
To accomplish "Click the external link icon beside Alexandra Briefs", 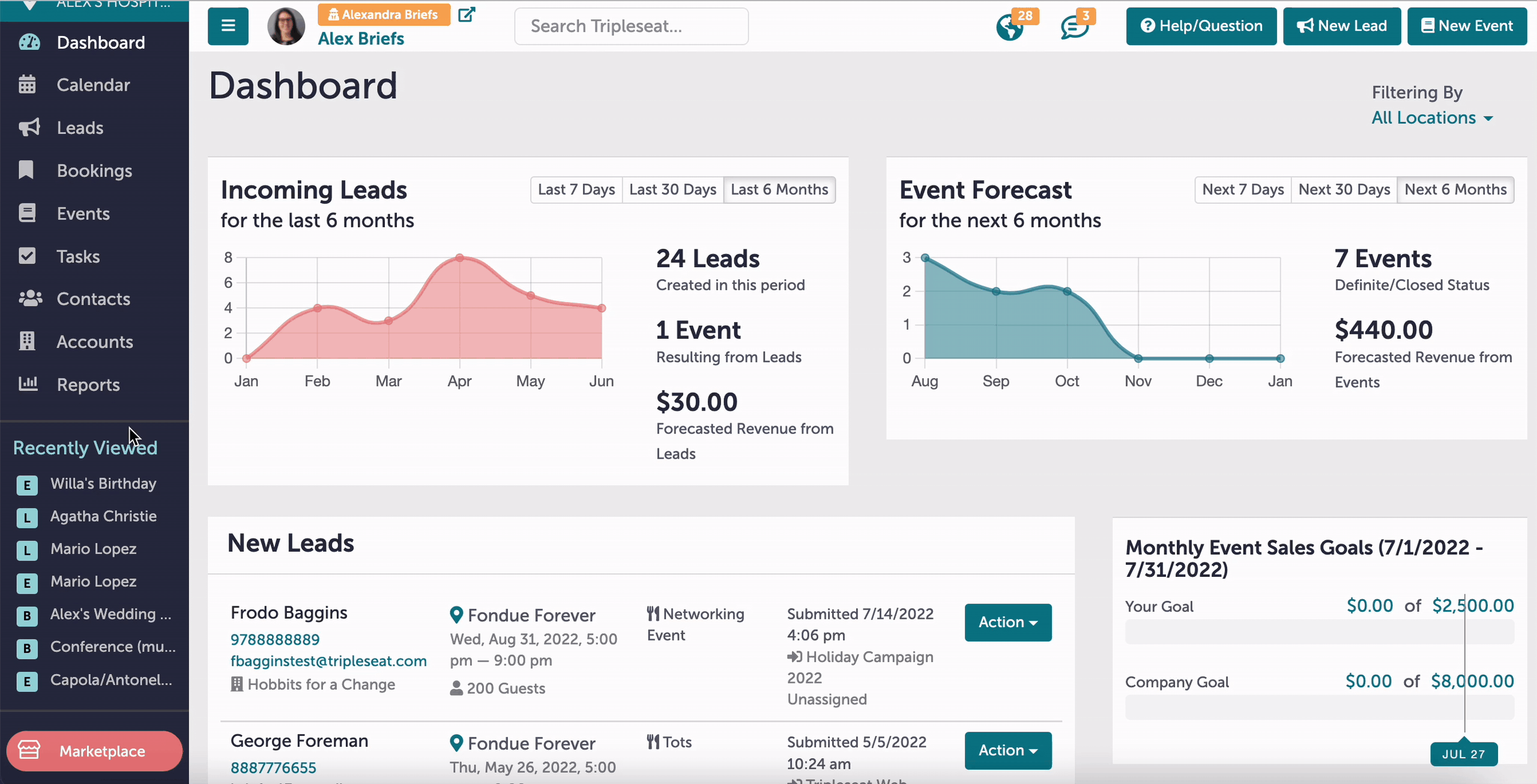I will [467, 14].
